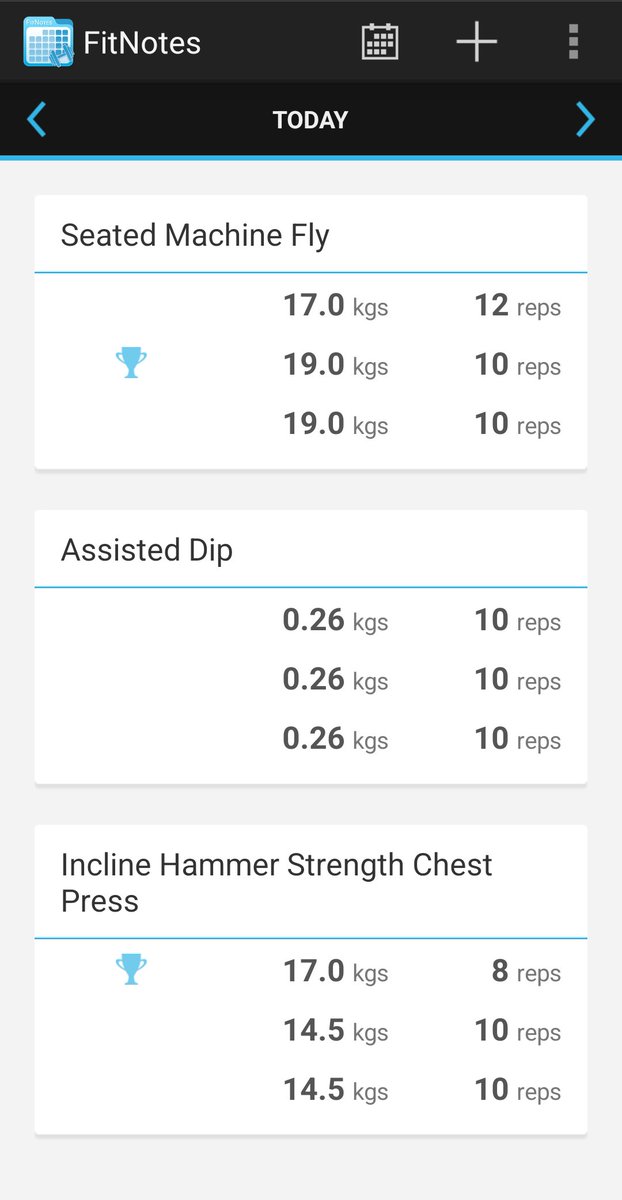The height and width of the screenshot is (1200, 622).
Task: Select first Assisted Dip 0.26 kgs set
Action: click(311, 620)
